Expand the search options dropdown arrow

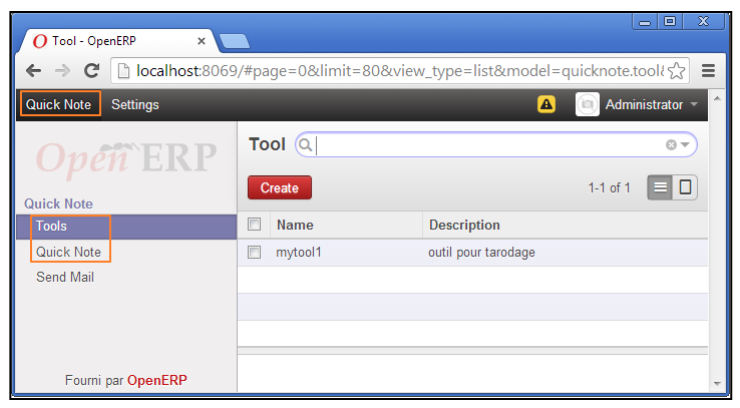click(685, 145)
